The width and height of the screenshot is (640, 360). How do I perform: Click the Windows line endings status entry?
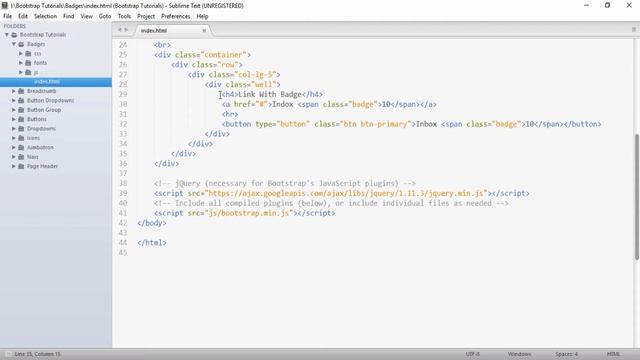(519, 354)
